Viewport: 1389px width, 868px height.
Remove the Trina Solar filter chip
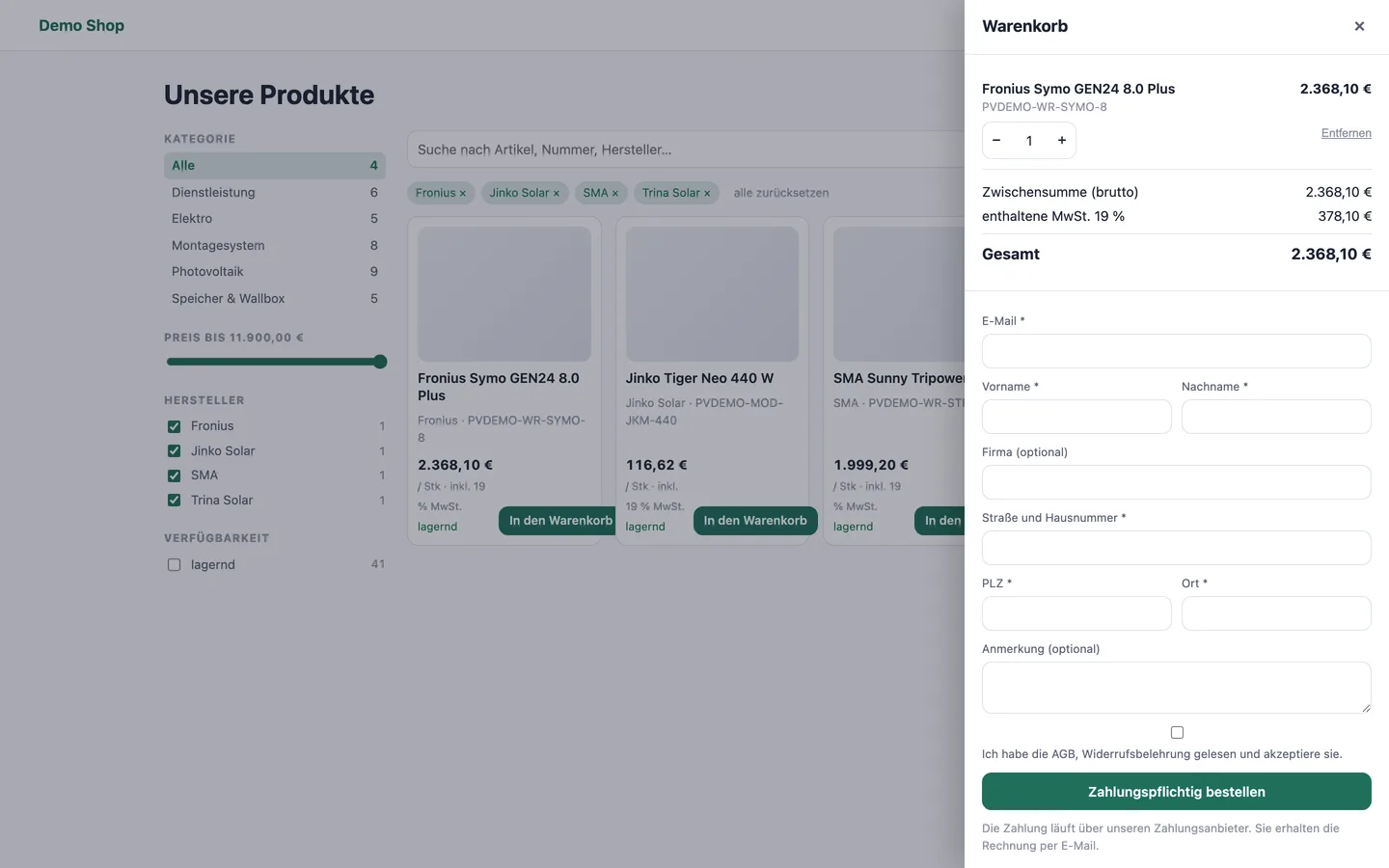pos(707,193)
